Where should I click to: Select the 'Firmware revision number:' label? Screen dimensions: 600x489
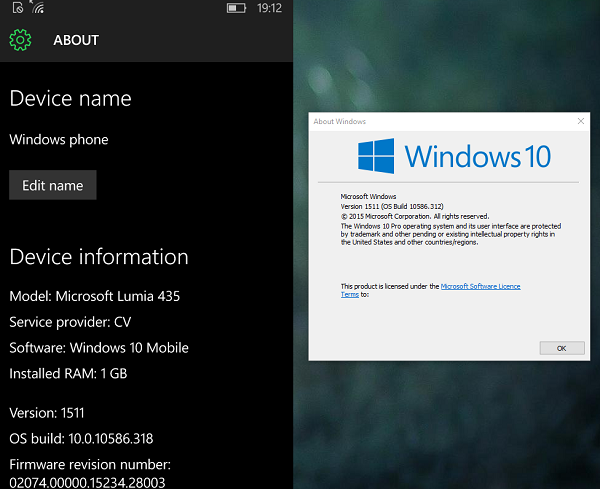[90, 465]
